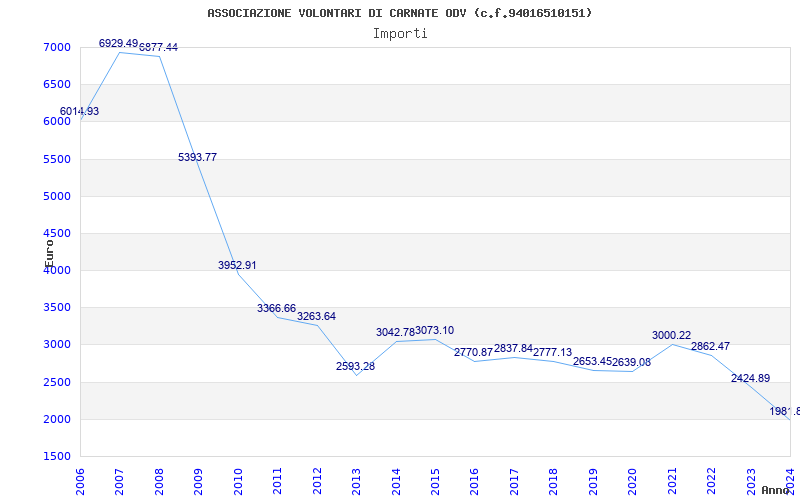Click the 2014 year label
The image size is (800, 500).
(396, 481)
